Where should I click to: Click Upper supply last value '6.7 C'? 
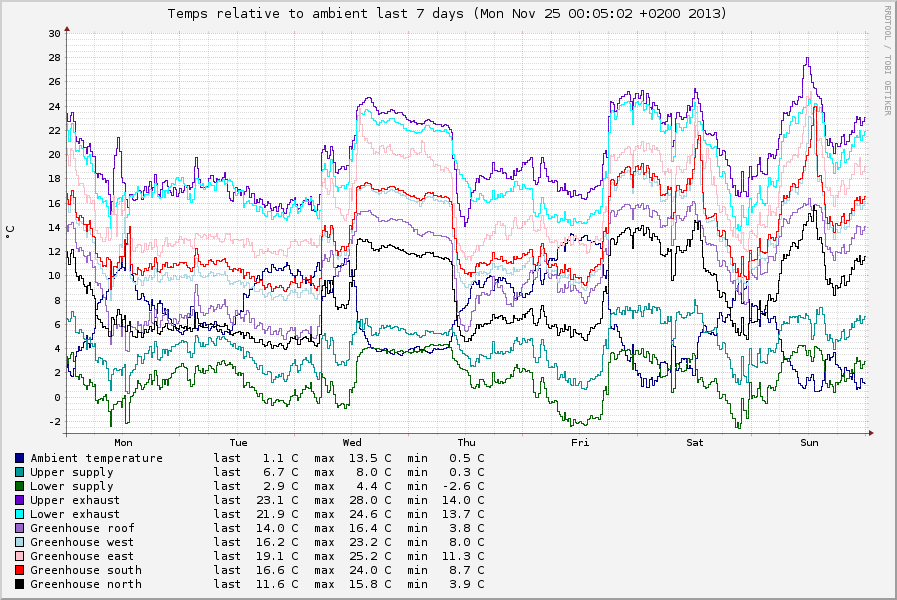click(x=280, y=472)
